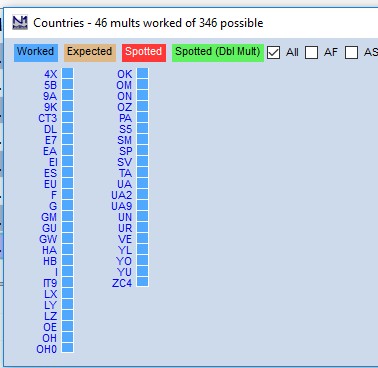Select the OZ country prefix

click(124, 107)
